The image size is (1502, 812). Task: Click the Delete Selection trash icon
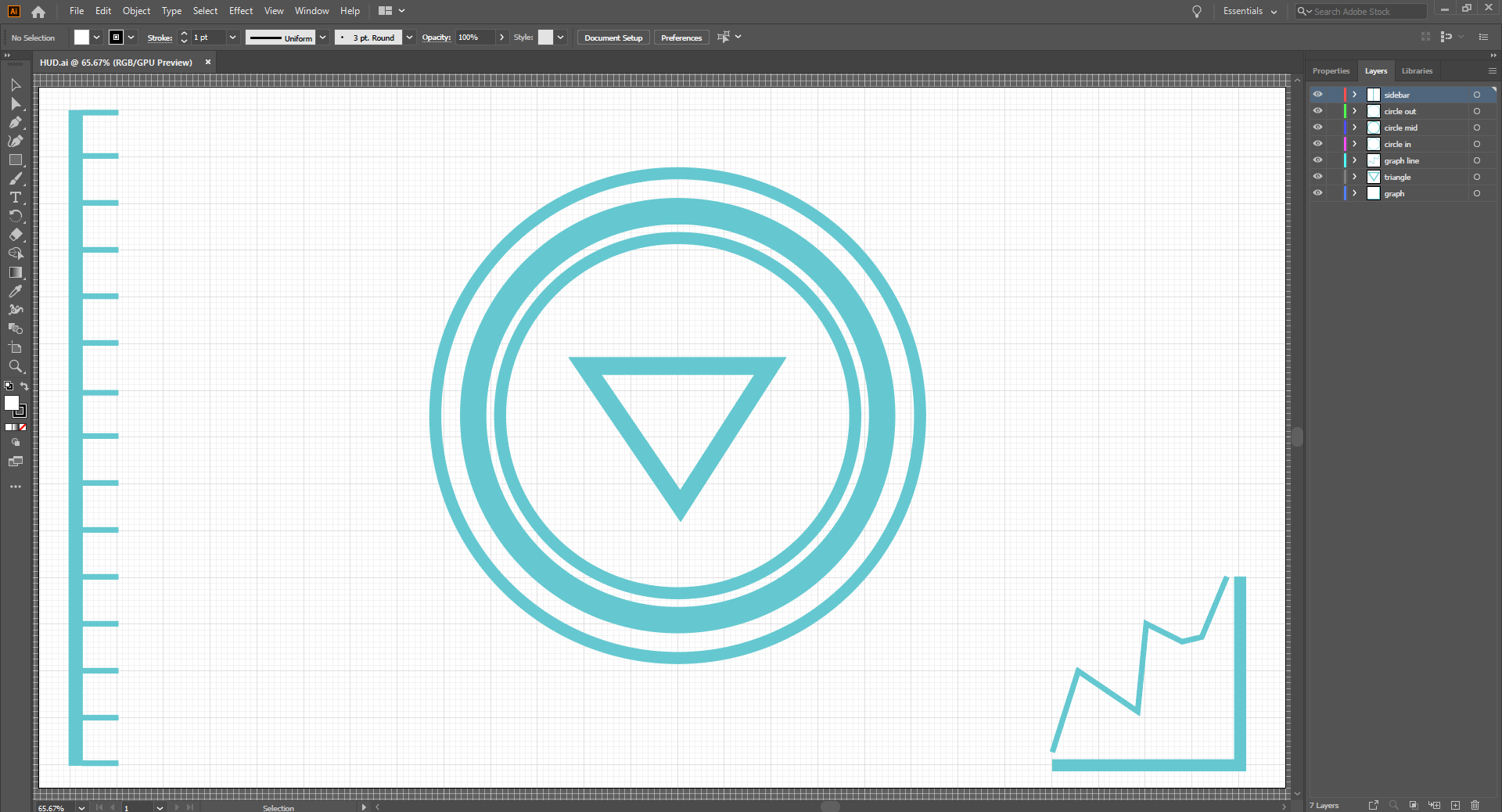click(x=1475, y=805)
